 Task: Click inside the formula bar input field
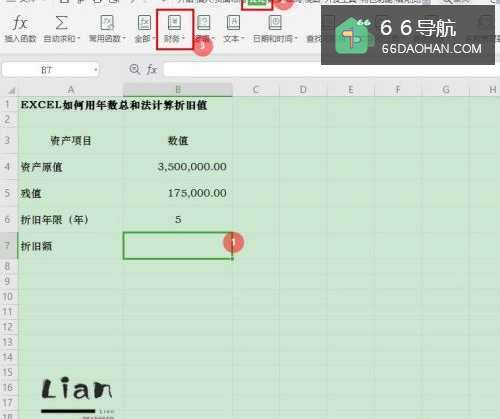click(x=242, y=70)
